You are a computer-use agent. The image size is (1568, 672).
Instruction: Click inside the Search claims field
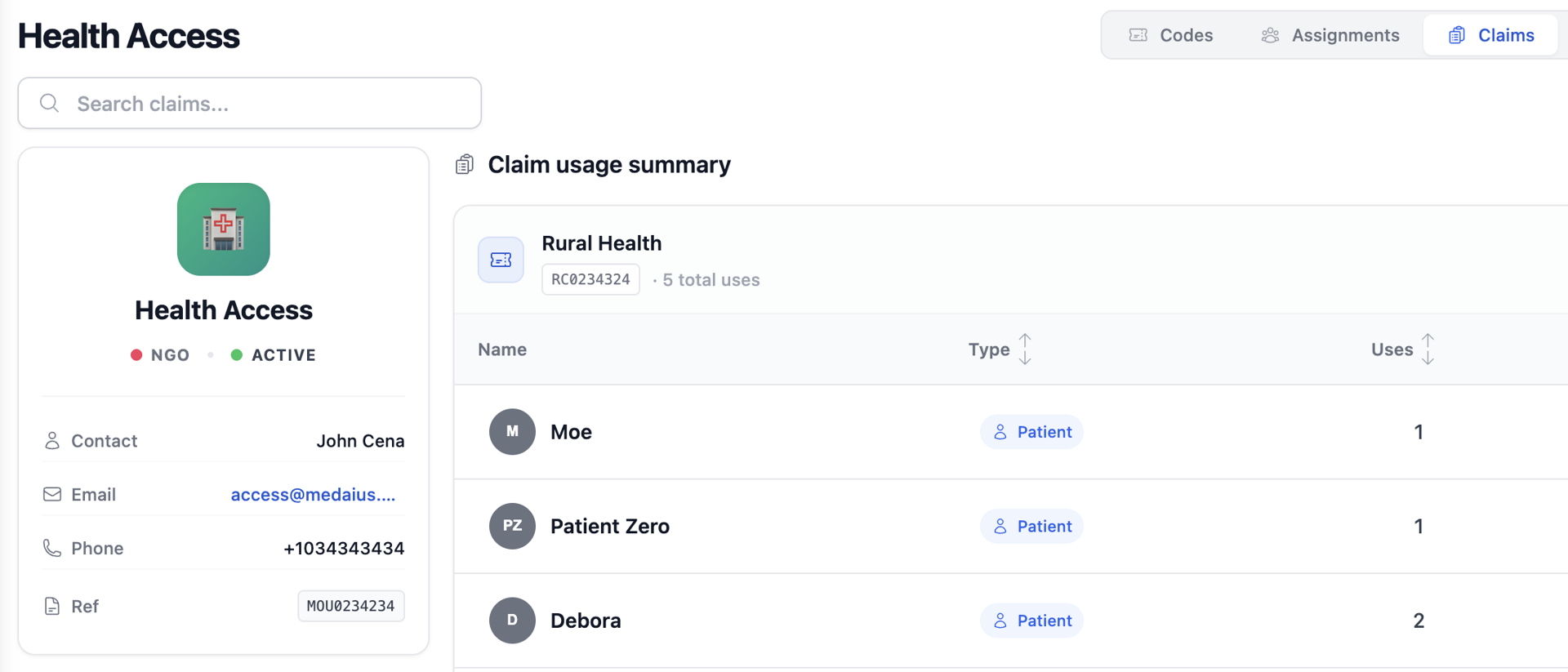pos(249,103)
